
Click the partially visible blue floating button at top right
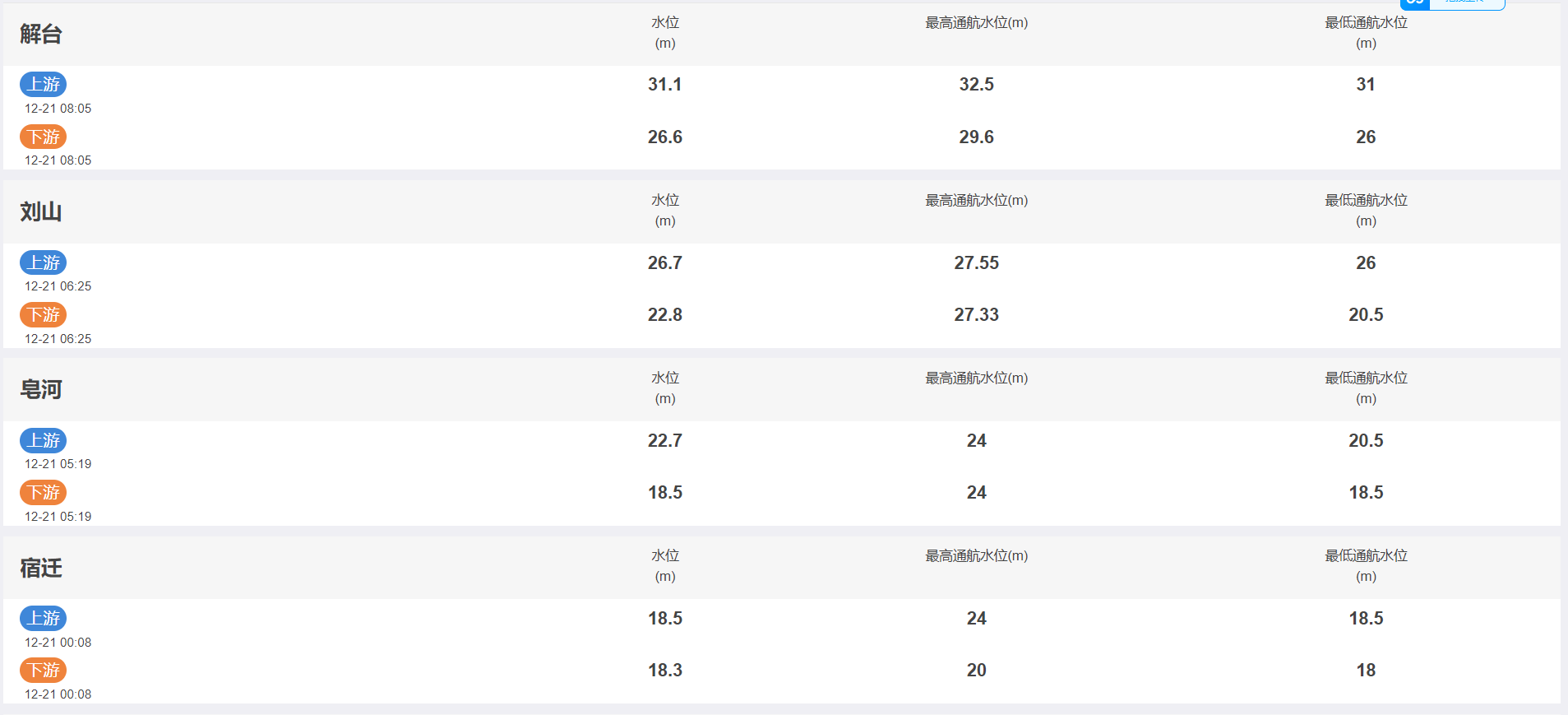point(1452,4)
